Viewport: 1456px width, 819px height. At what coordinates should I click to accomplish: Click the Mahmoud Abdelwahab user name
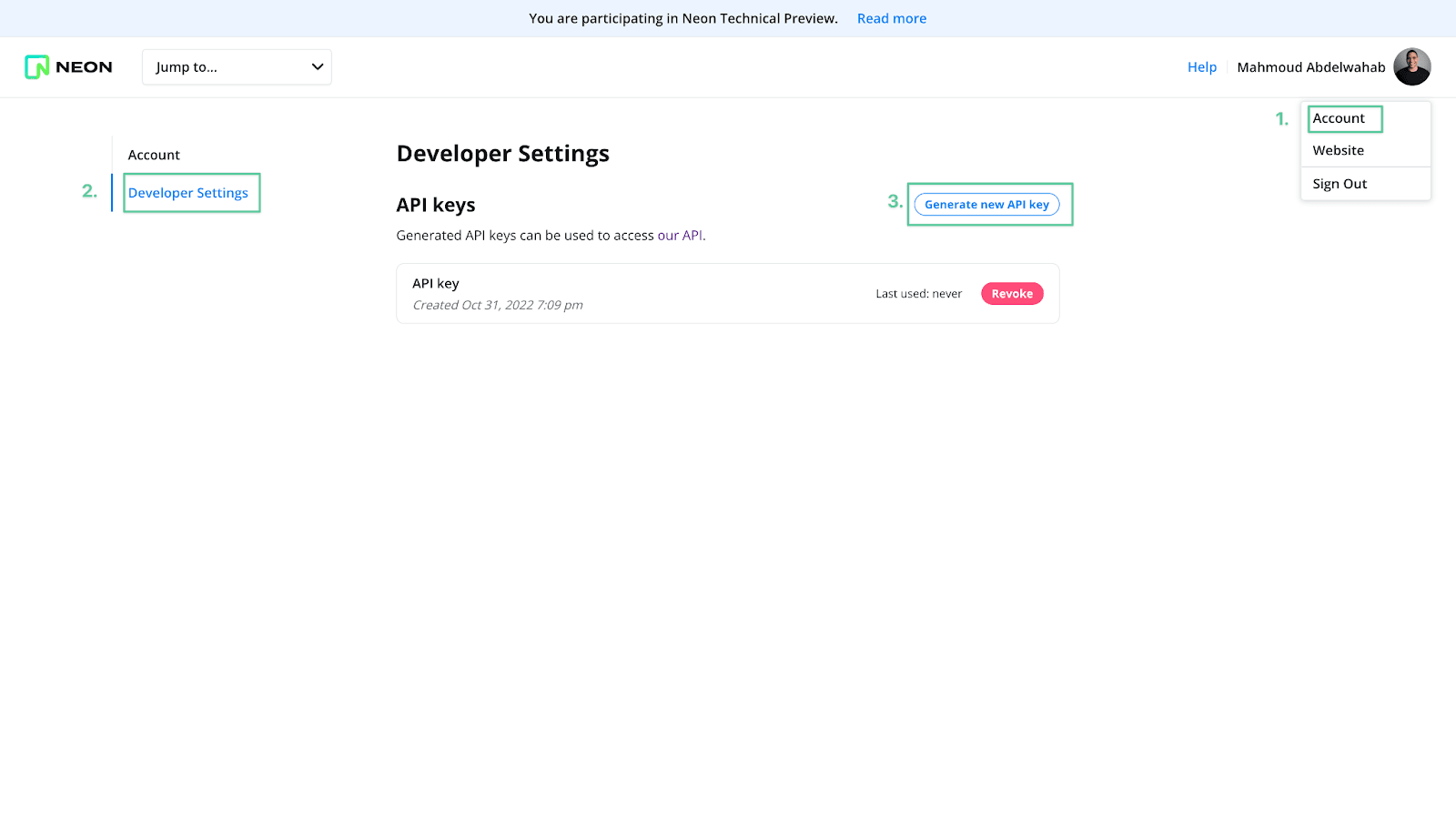point(1310,67)
